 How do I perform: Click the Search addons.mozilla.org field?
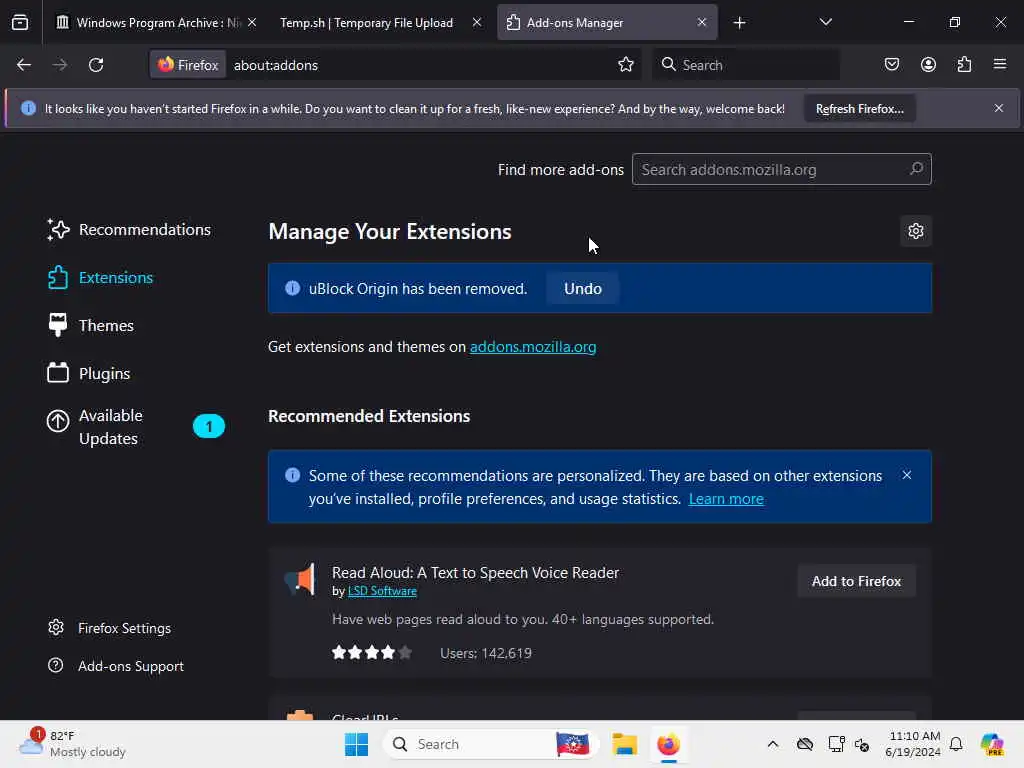(x=781, y=169)
